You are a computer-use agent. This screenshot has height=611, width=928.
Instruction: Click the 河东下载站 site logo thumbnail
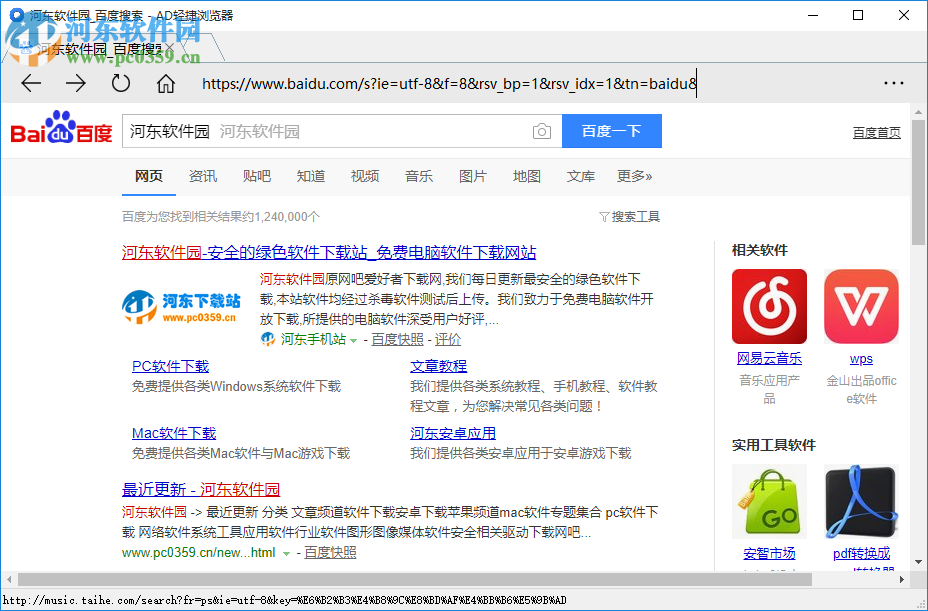[x=182, y=306]
